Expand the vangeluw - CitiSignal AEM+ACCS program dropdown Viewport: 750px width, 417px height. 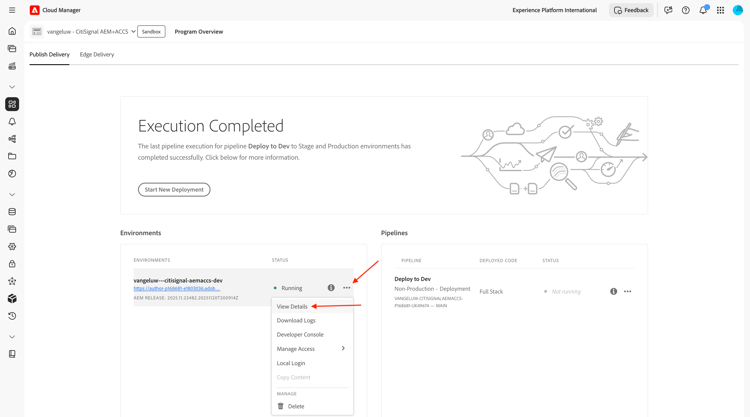point(133,32)
